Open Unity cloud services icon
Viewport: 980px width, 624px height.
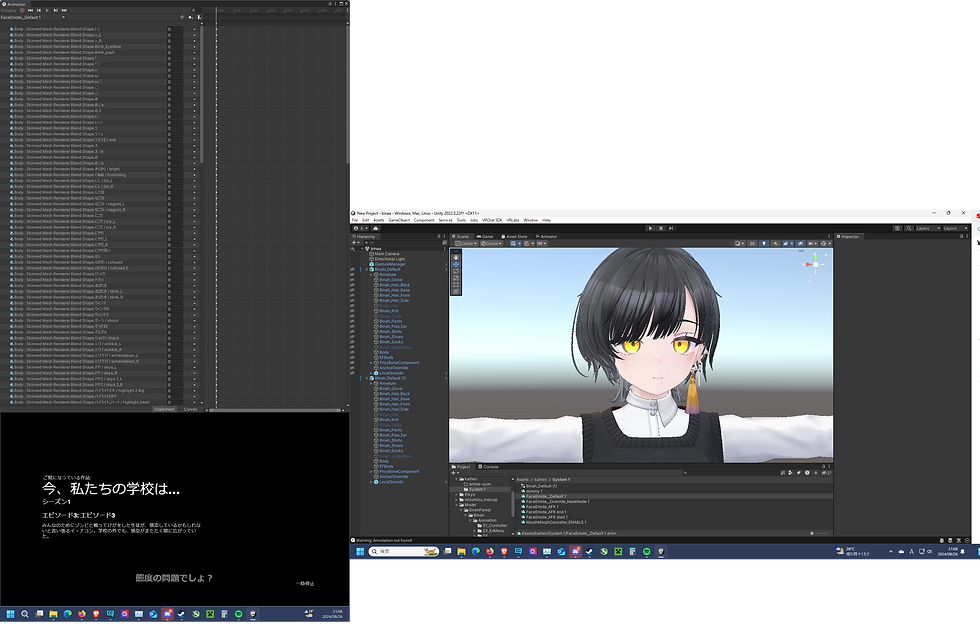376,228
